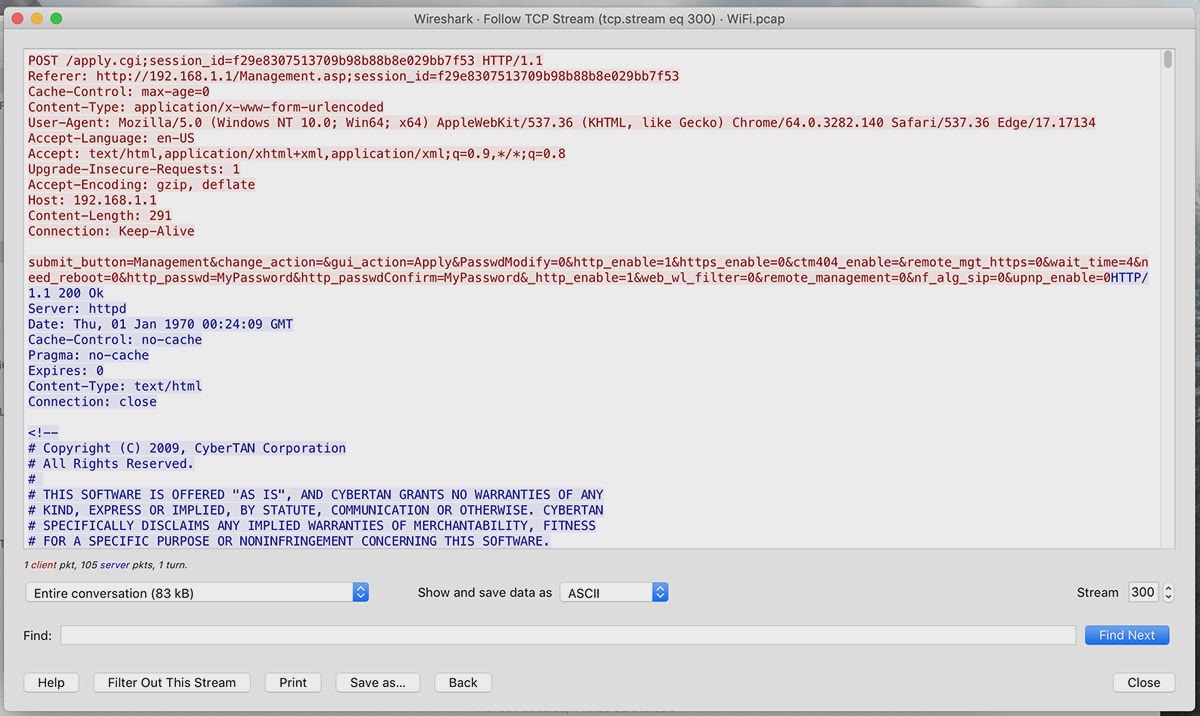Click the Cache-Control: max-age=0 line
The width and height of the screenshot is (1200, 716).
click(119, 92)
